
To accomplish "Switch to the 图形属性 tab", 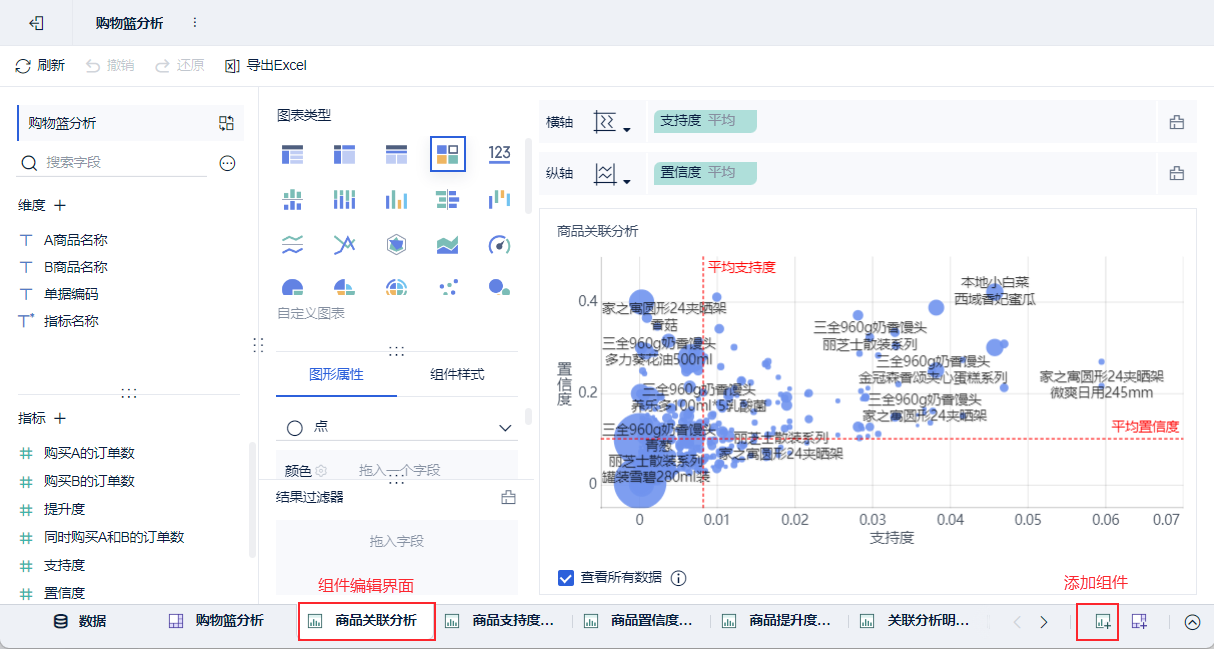I will pyautogui.click(x=336, y=374).
